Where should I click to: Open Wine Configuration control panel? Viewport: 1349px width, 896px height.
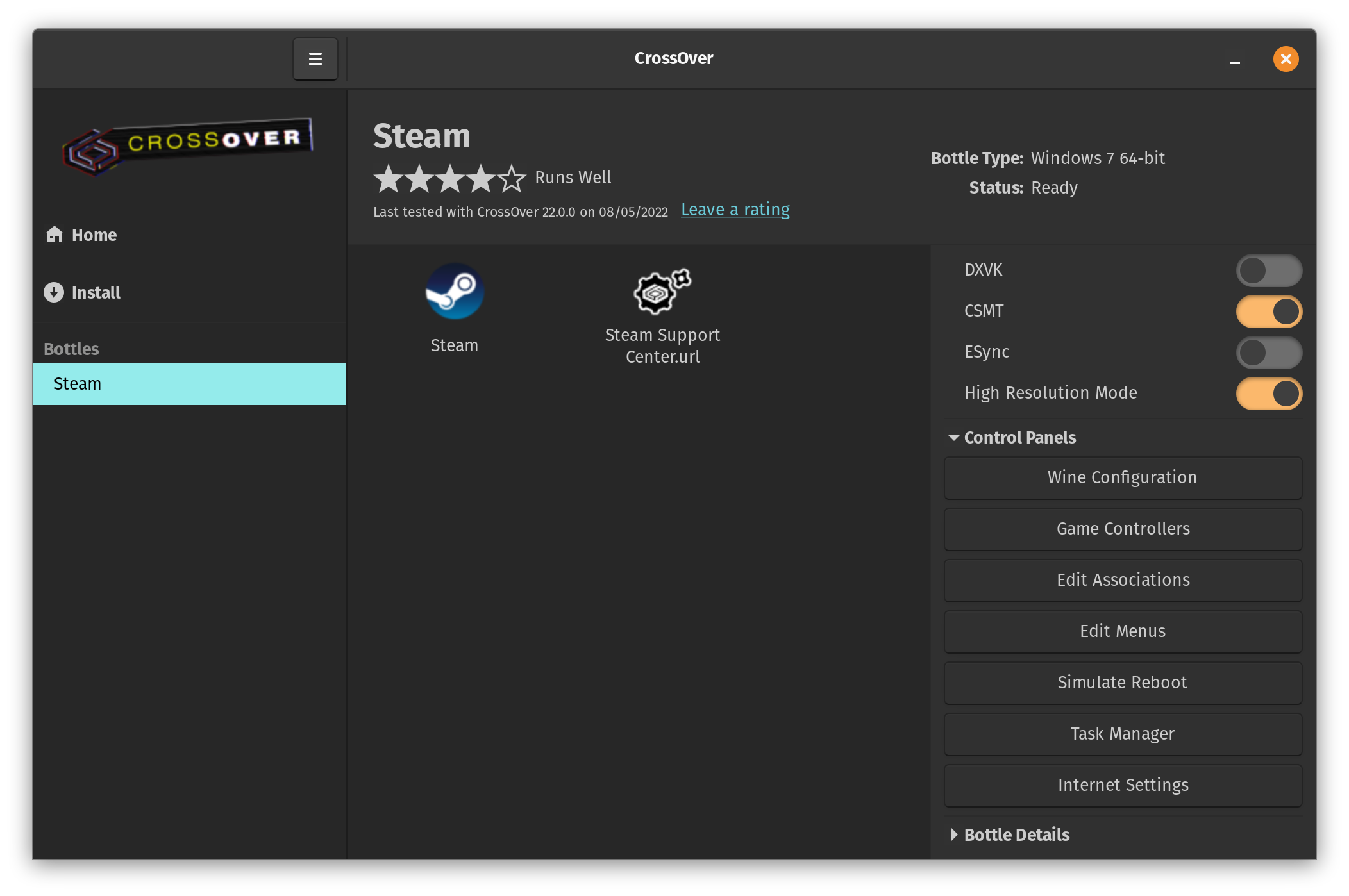click(x=1122, y=477)
